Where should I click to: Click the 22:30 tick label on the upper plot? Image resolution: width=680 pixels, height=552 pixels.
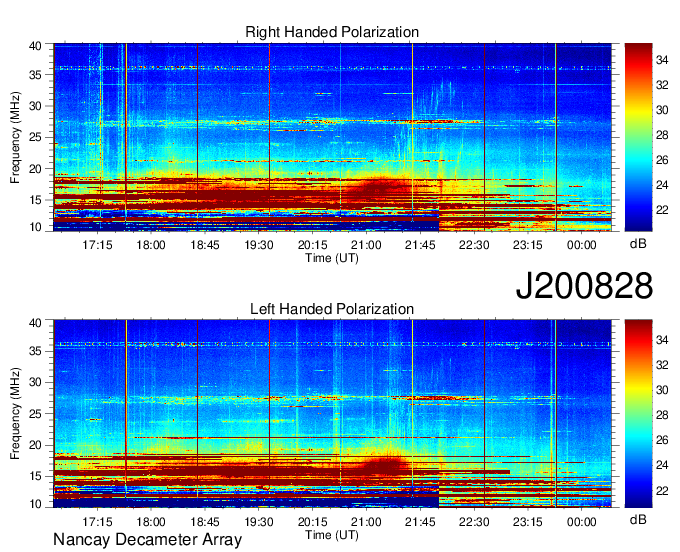coord(474,245)
